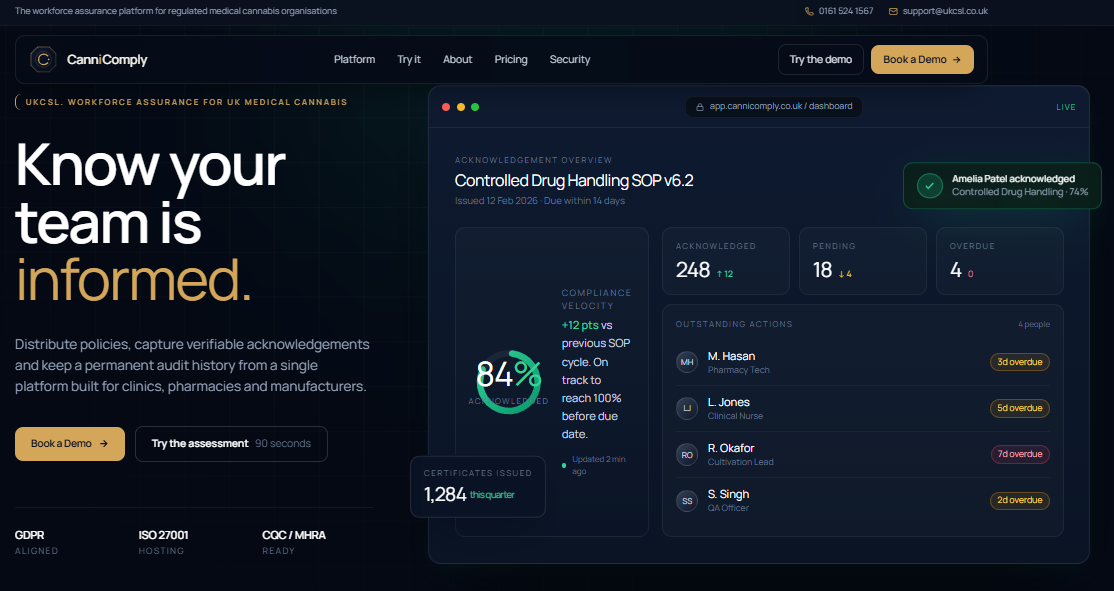Click the SS avatar for S. Singh
This screenshot has width=1114, height=591.
coord(687,501)
